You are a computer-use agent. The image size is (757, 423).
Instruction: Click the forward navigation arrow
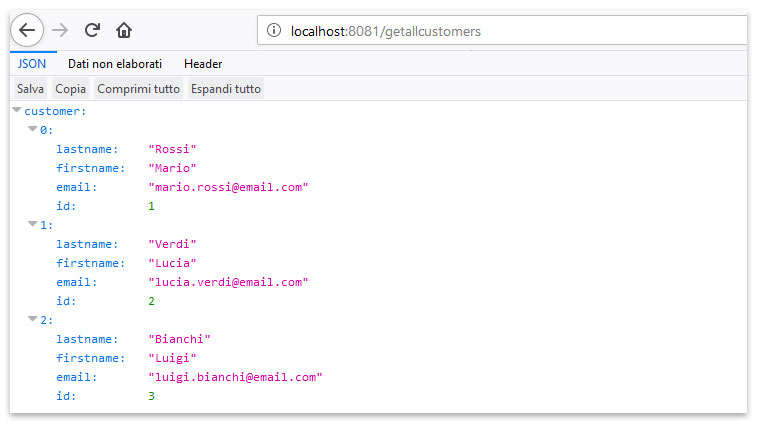click(x=60, y=30)
